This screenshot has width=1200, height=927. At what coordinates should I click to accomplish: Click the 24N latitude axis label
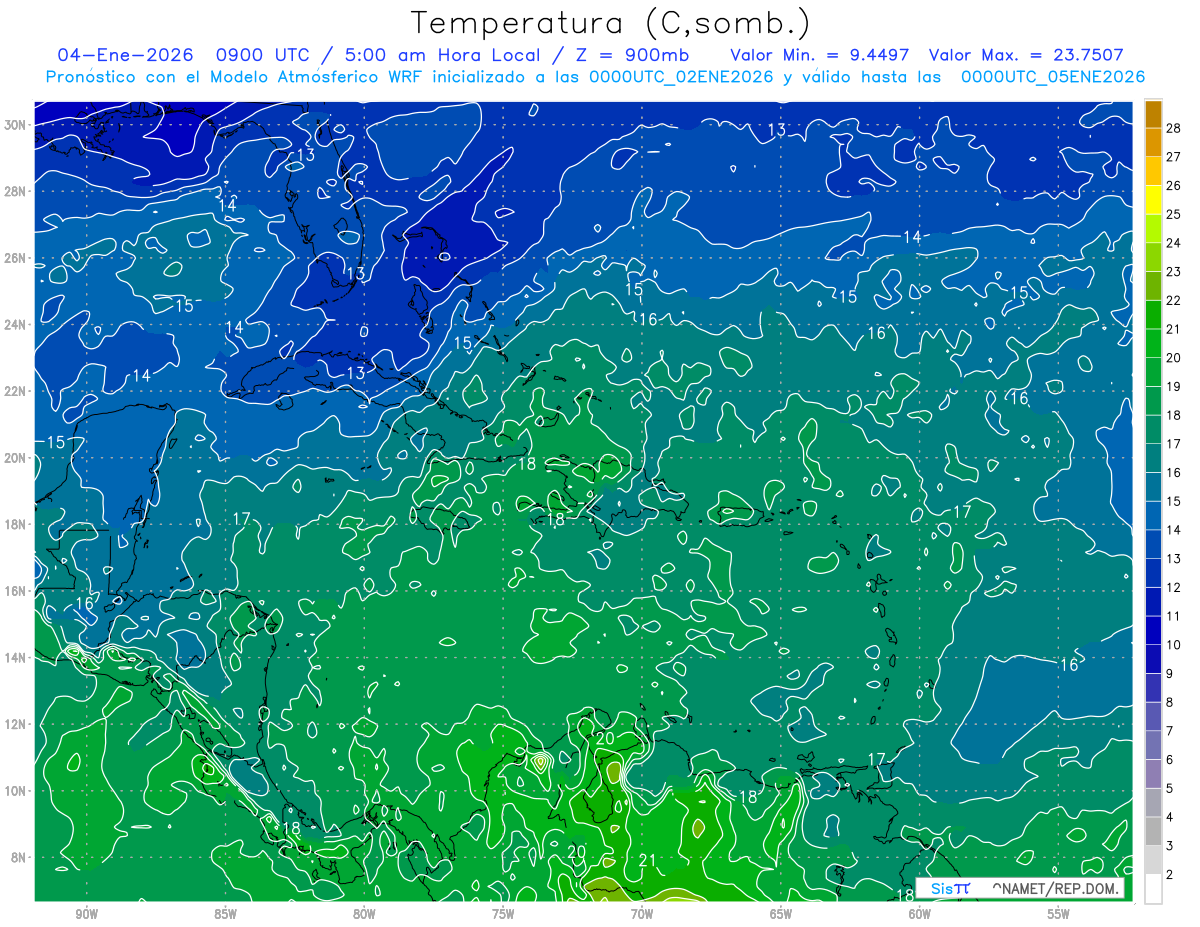[x=15, y=324]
